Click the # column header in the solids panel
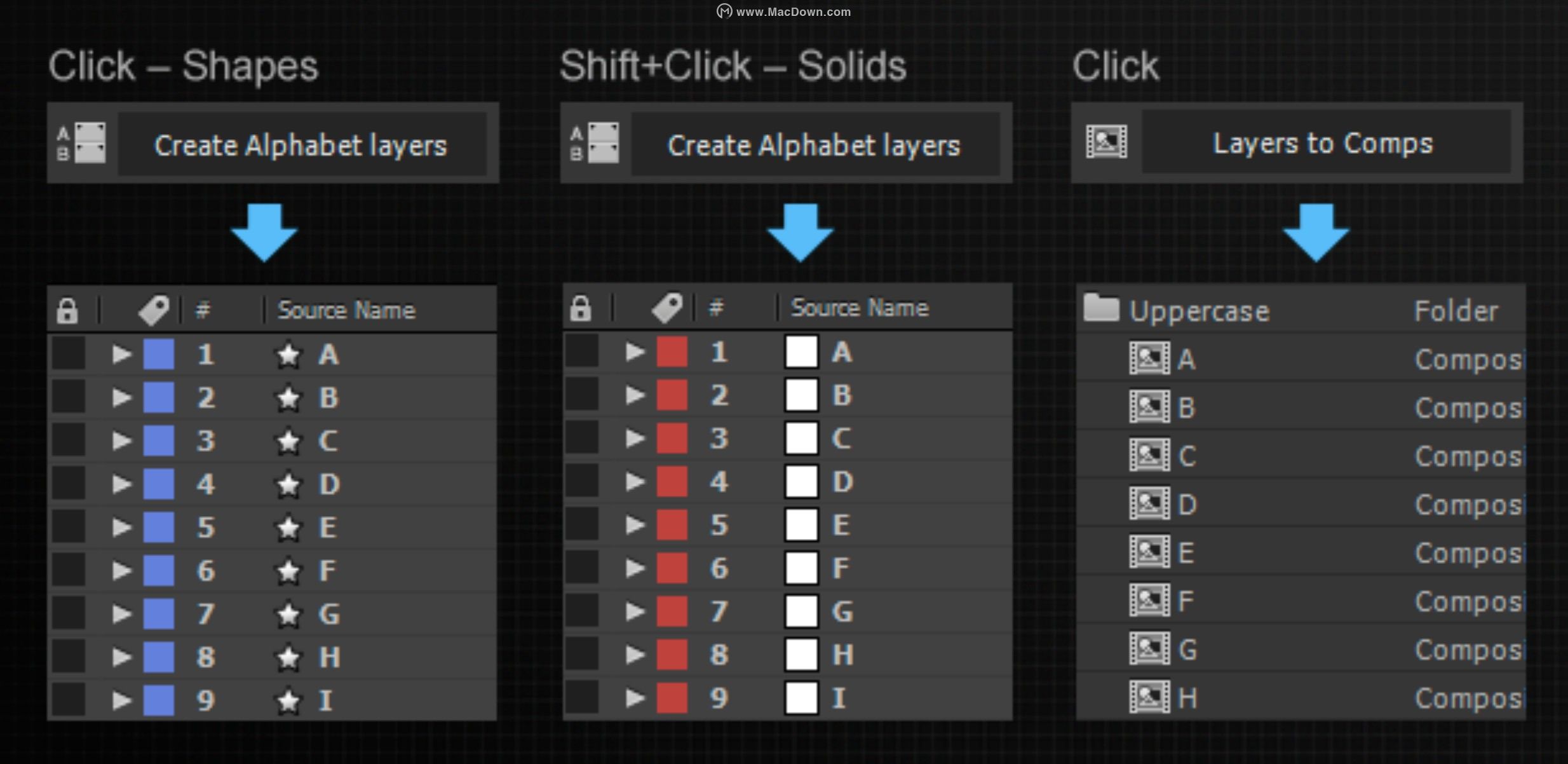Screen dimensions: 1568x764 pos(716,308)
